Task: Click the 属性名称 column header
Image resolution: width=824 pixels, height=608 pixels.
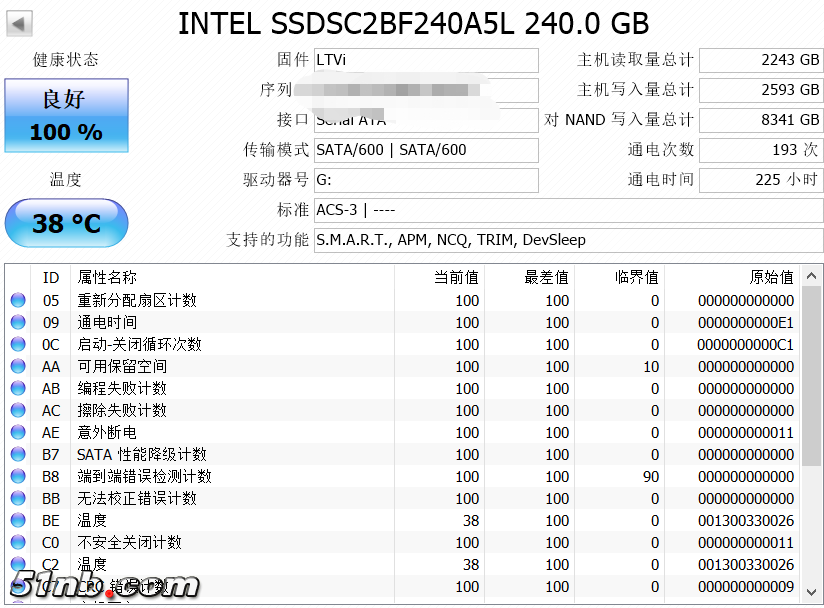Action: click(x=107, y=277)
